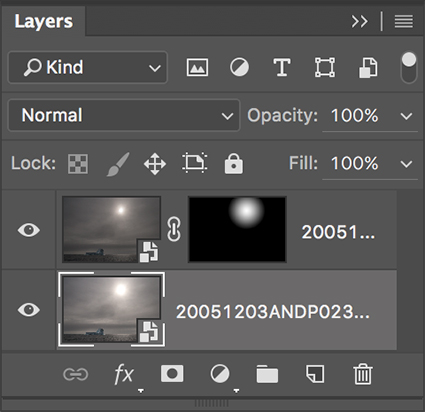This screenshot has height=412, width=425.
Task: Filter for type layers icon
Action: (282, 68)
